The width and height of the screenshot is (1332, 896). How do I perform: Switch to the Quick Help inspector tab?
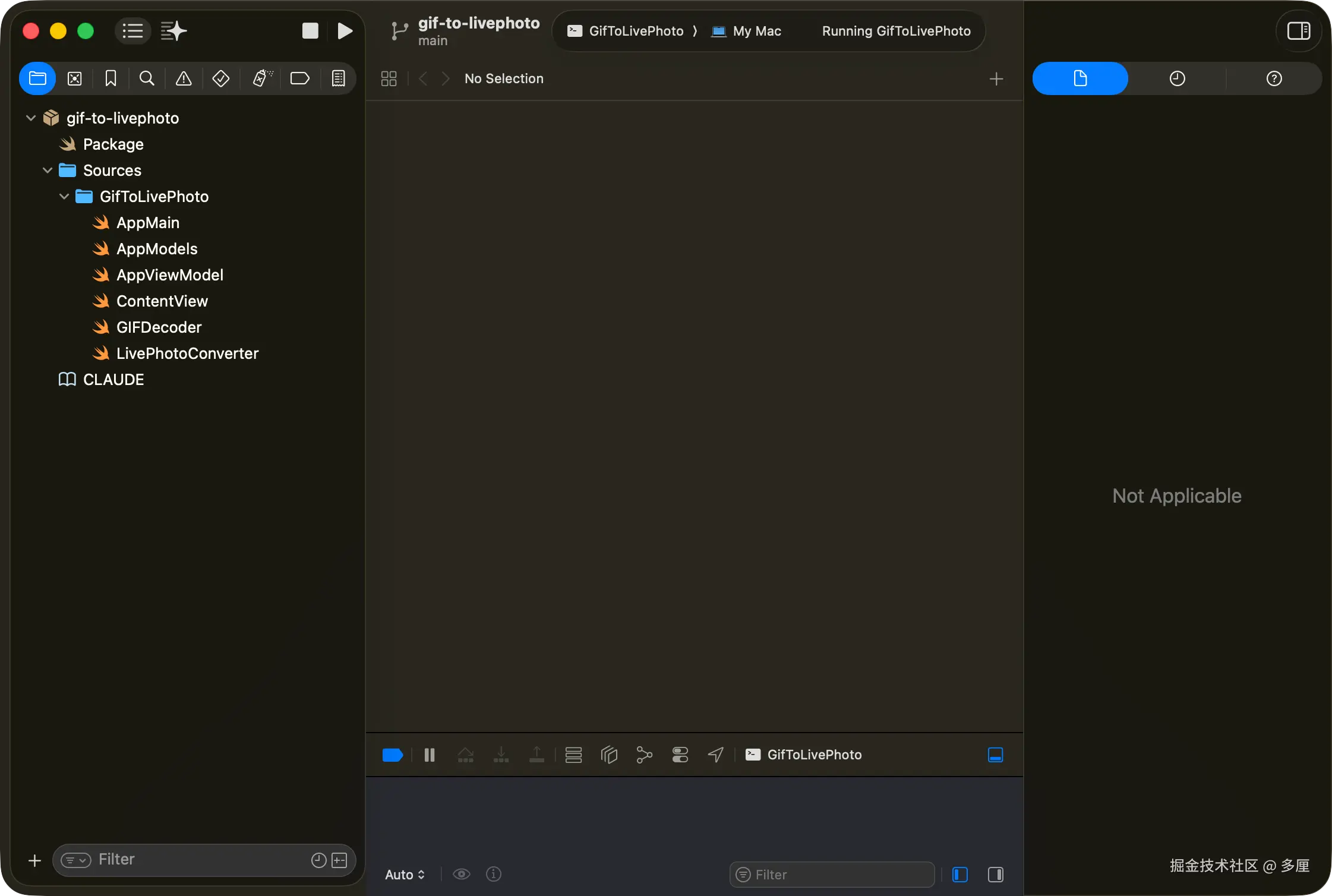click(1274, 78)
